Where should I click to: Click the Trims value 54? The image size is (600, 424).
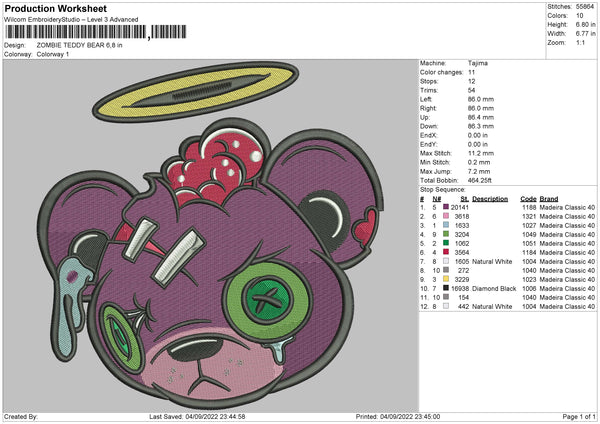coord(471,90)
